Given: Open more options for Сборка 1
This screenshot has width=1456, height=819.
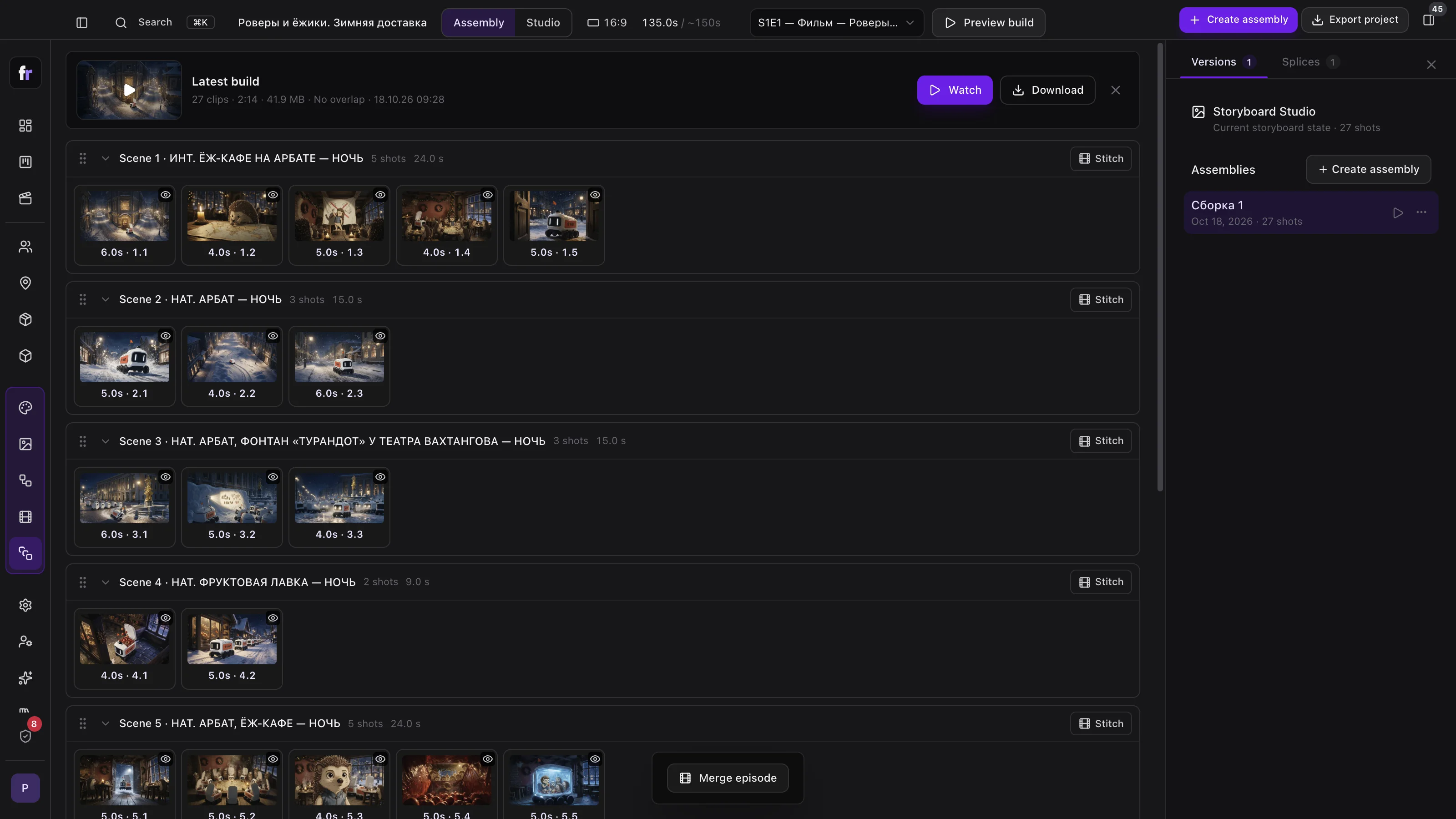Looking at the screenshot, I should tap(1421, 212).
